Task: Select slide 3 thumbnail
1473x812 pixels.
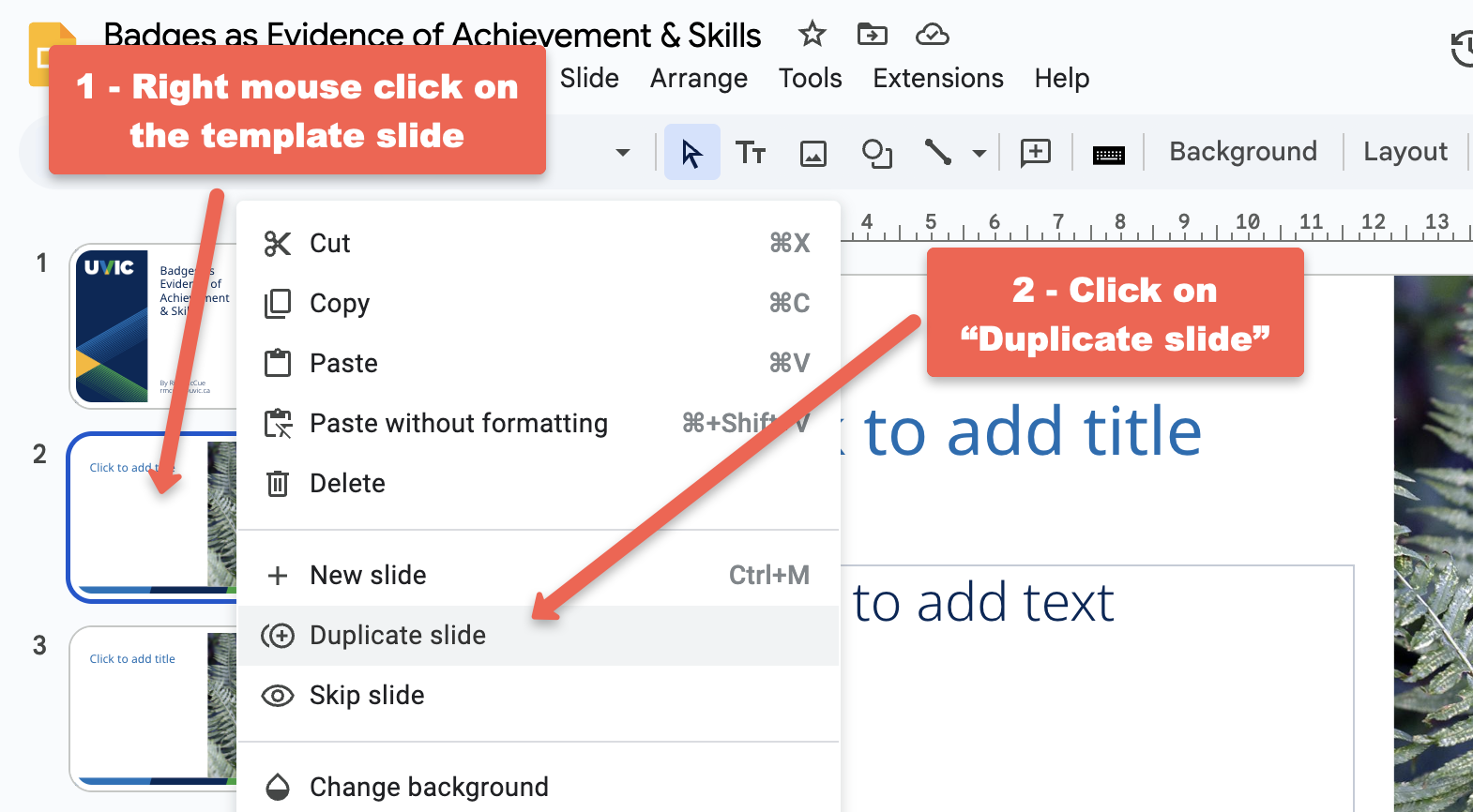Action: pyautogui.click(x=154, y=708)
